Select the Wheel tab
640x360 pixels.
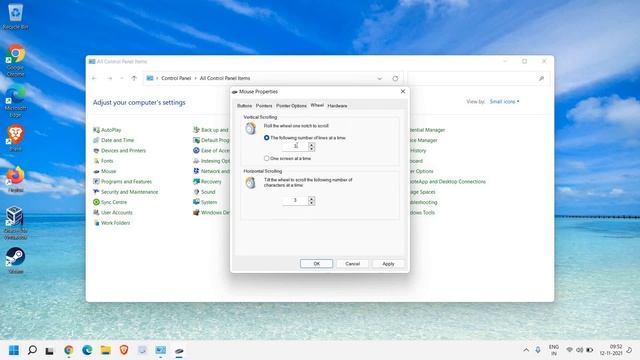click(317, 105)
